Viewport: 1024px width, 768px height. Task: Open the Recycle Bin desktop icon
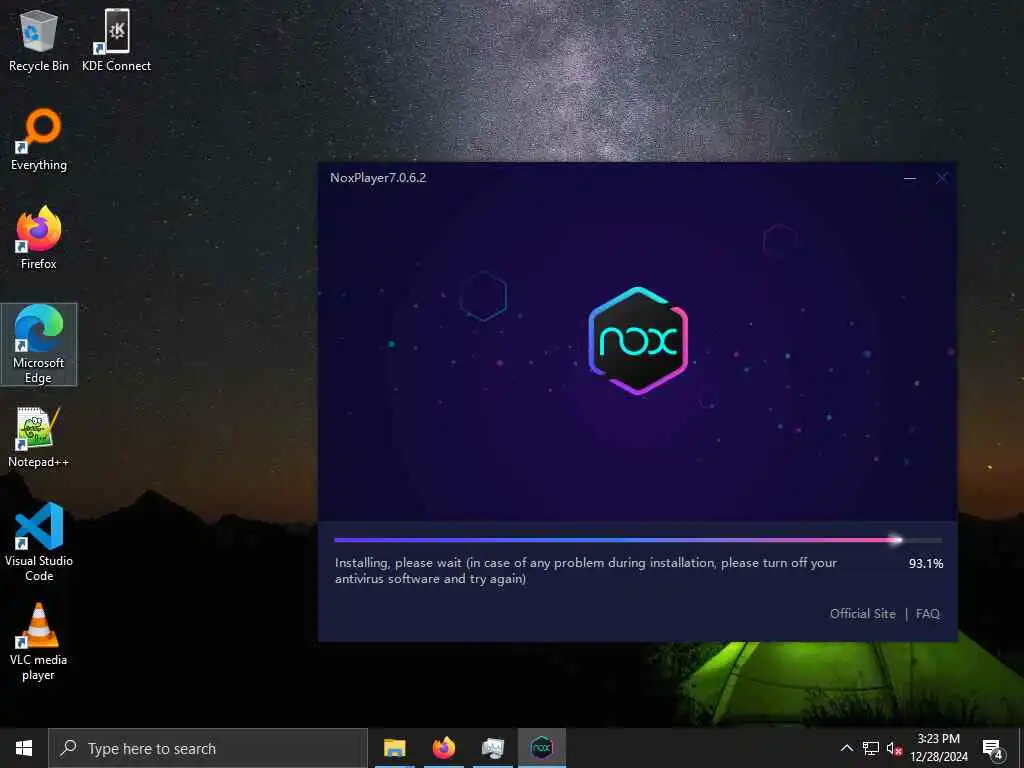pos(39,40)
